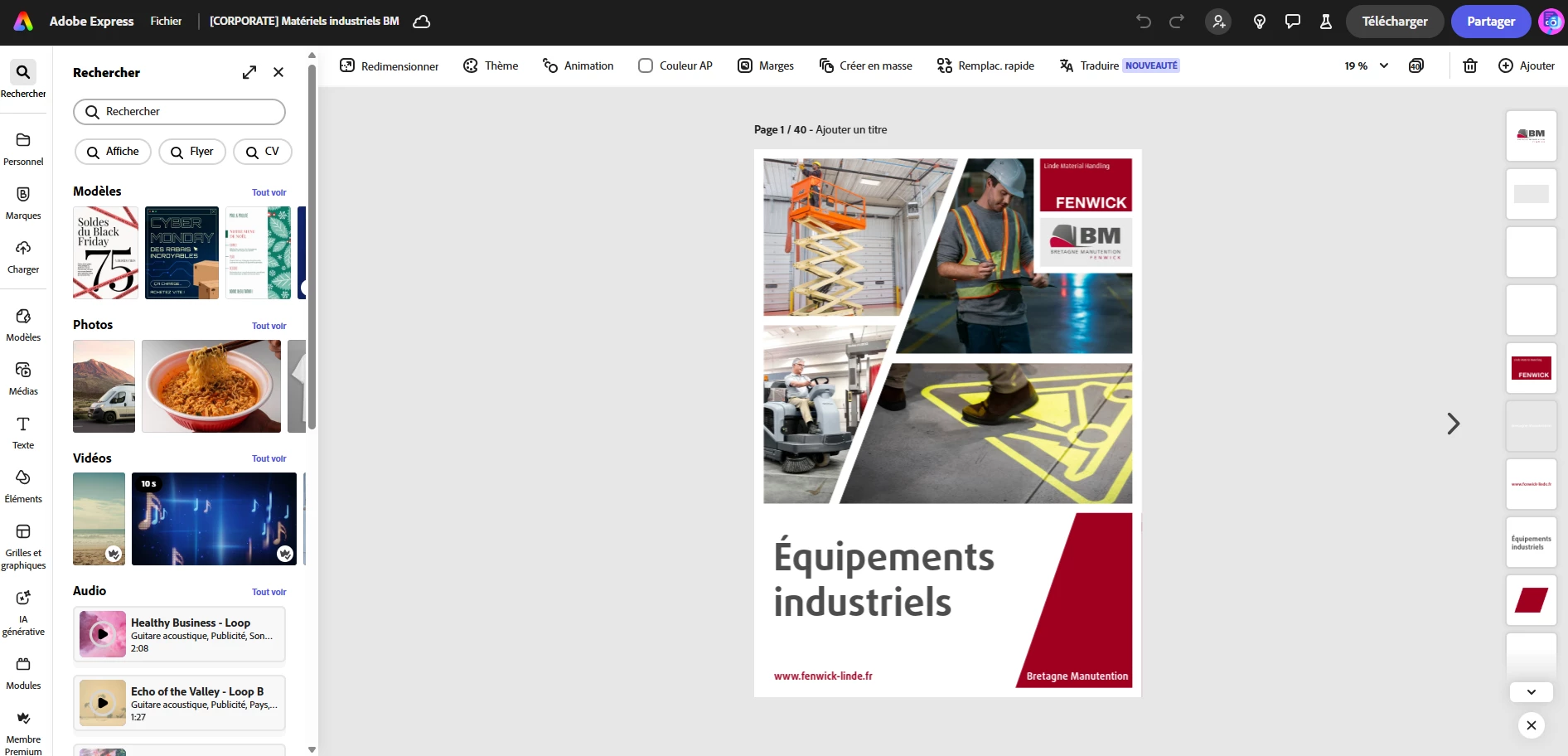
Task: Click Redimensionner in toolbar
Action: coord(390,65)
